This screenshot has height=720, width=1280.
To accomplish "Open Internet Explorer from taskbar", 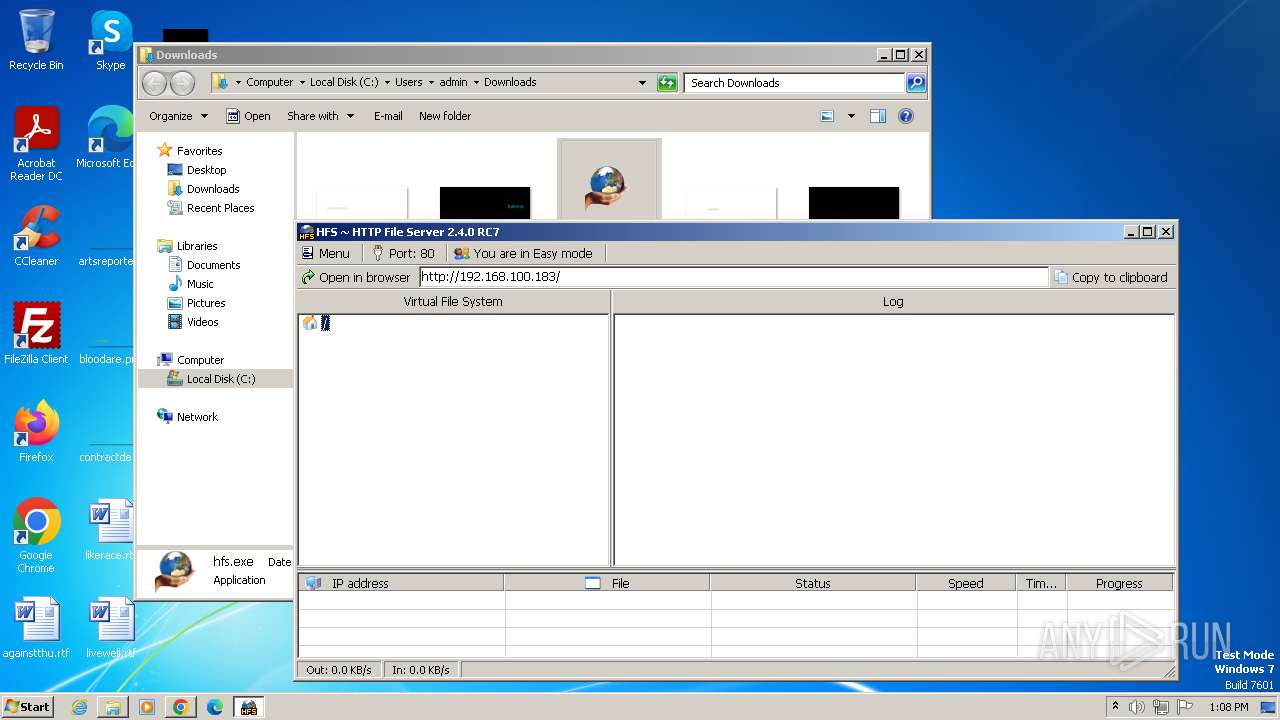I will [79, 707].
